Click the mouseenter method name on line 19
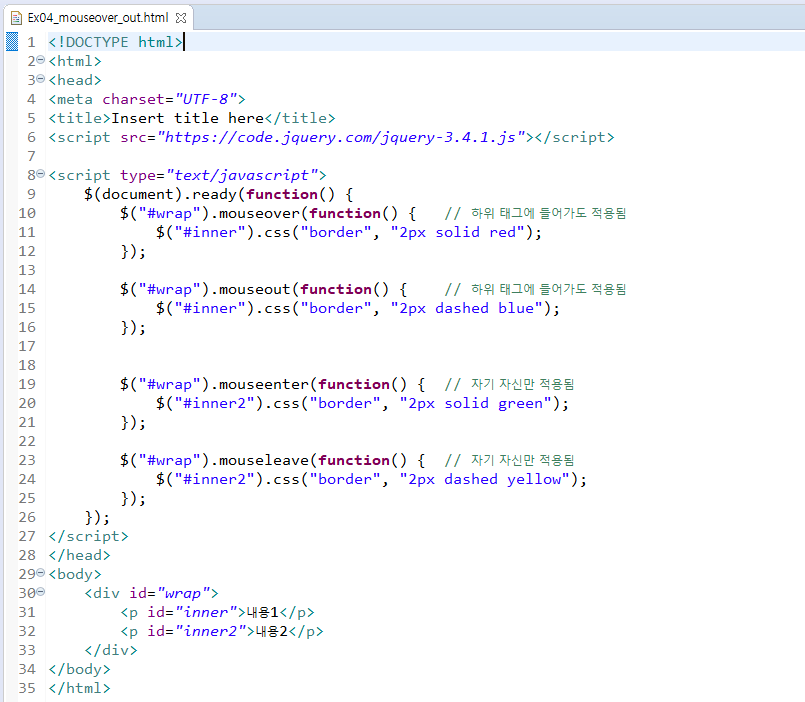The image size is (805, 702). click(264, 384)
